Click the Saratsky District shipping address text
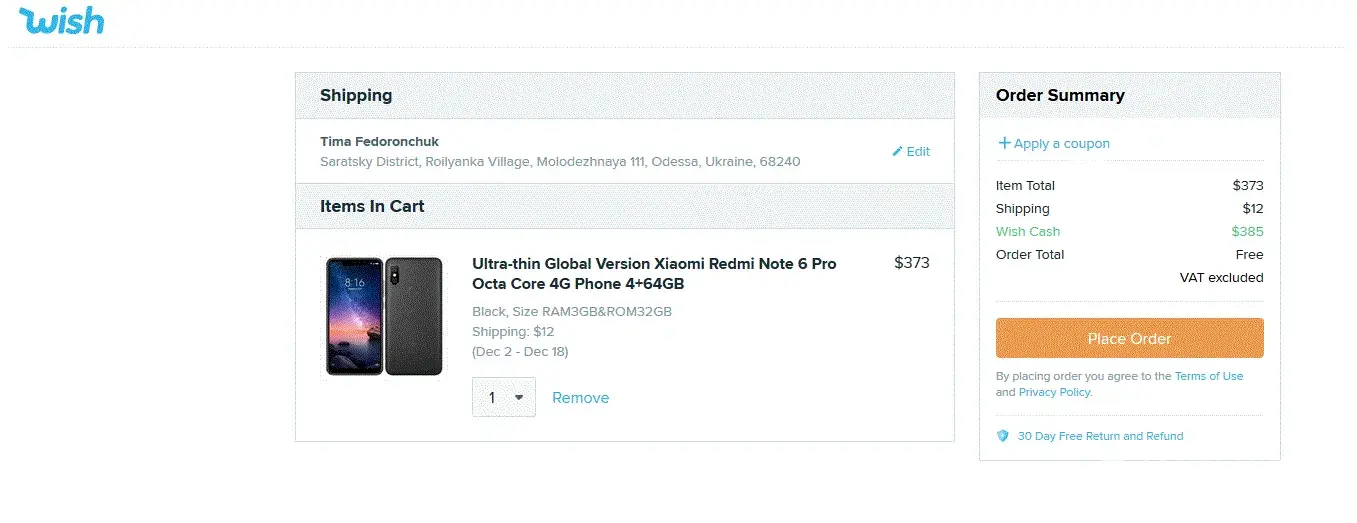The width and height of the screenshot is (1357, 523). pos(560,161)
